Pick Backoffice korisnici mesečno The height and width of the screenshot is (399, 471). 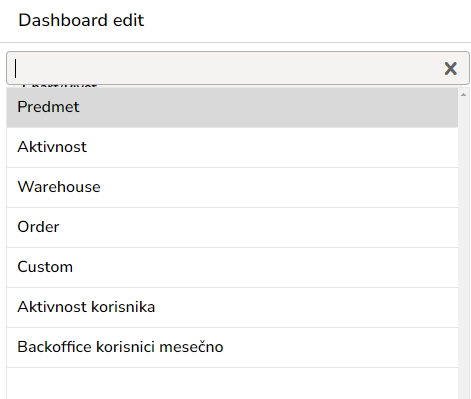point(232,347)
